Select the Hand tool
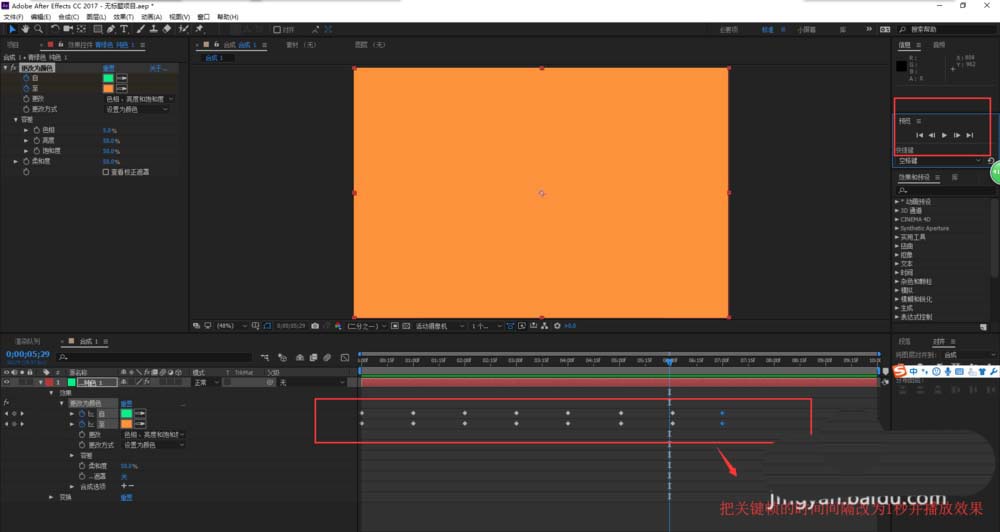Image resolution: width=1000 pixels, height=532 pixels. coord(25,29)
